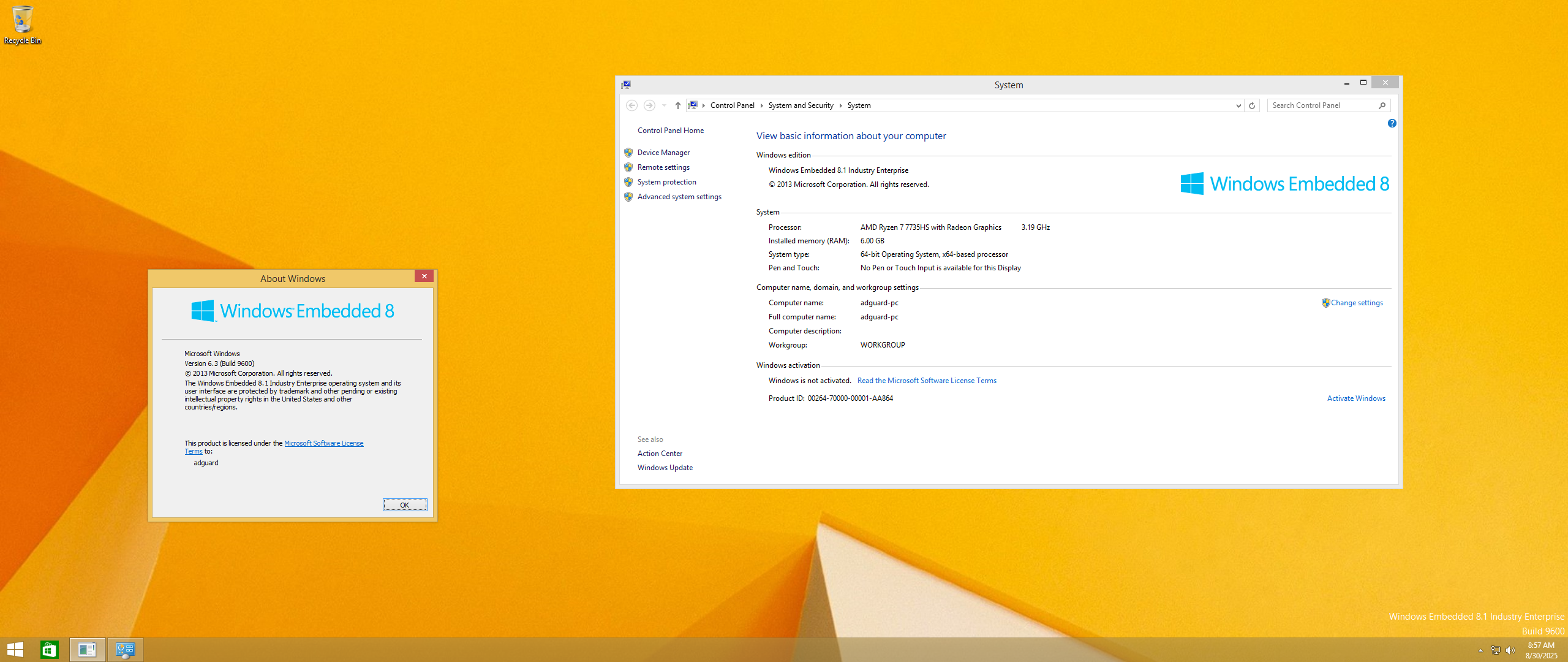The height and width of the screenshot is (662, 1568).
Task: Select Windows Embedded 8.1 Industry Enterprise edition text
Action: 839,170
